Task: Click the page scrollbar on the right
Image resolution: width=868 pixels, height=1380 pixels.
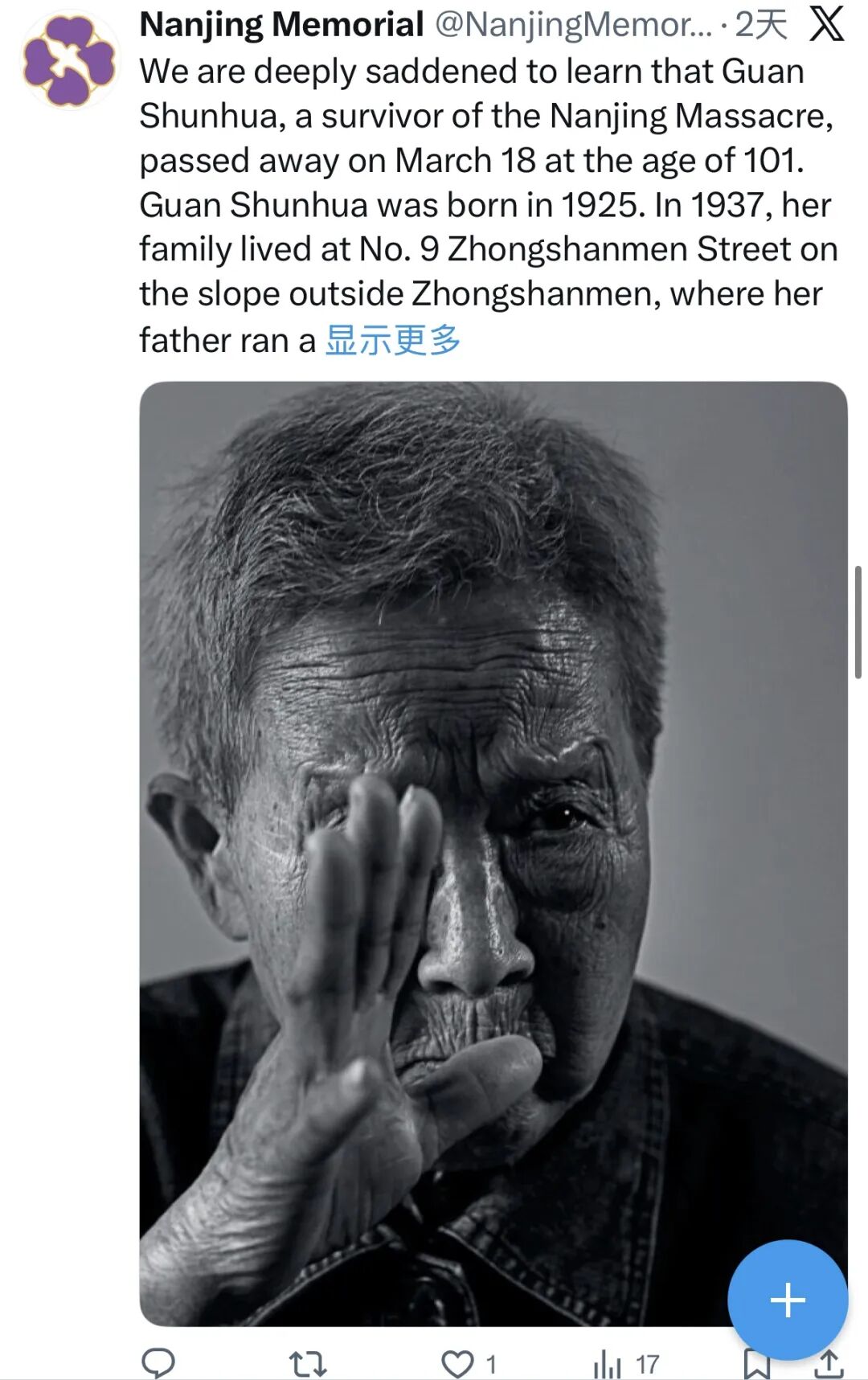Action: [858, 623]
